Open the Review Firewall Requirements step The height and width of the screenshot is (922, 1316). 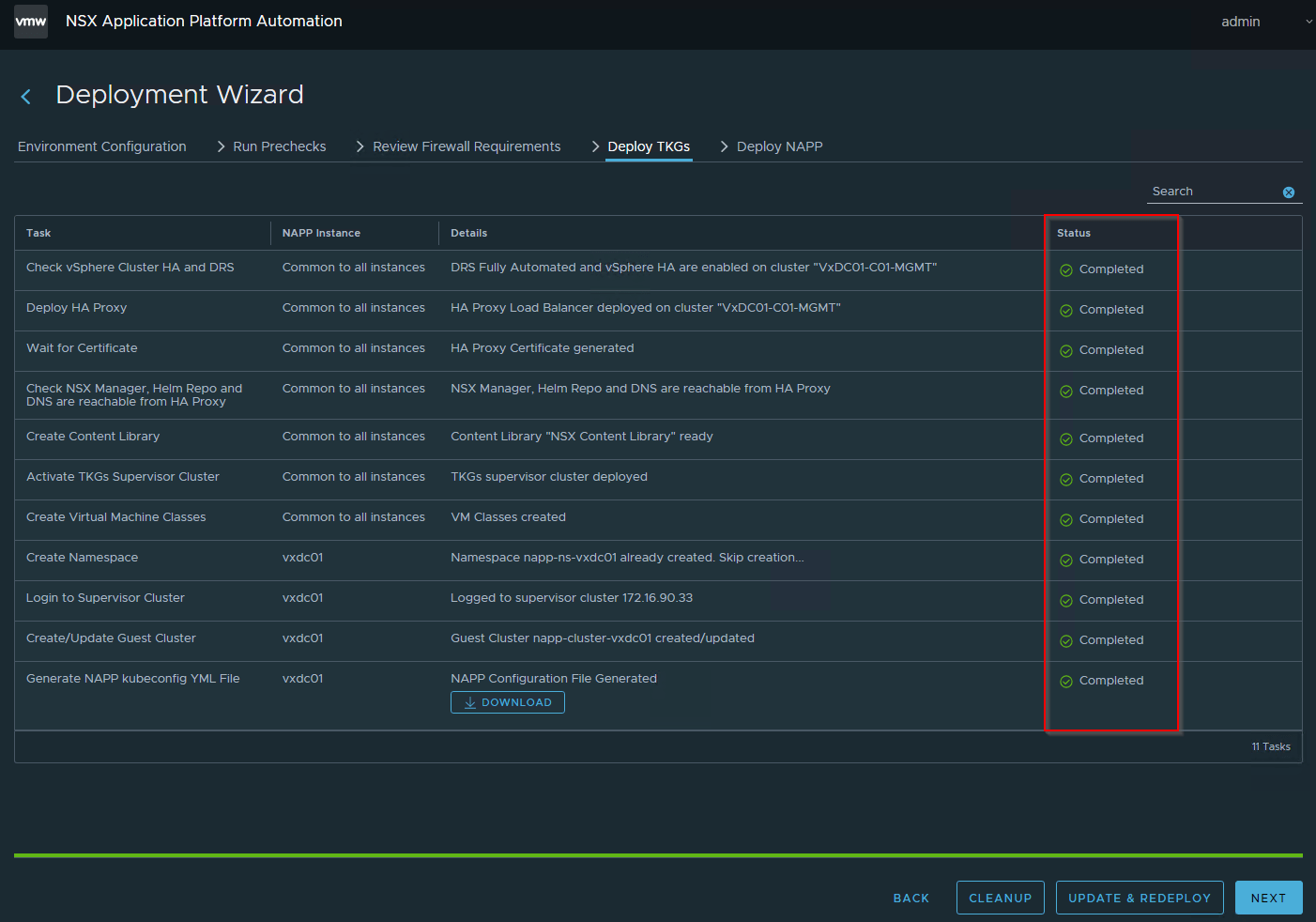coord(467,146)
